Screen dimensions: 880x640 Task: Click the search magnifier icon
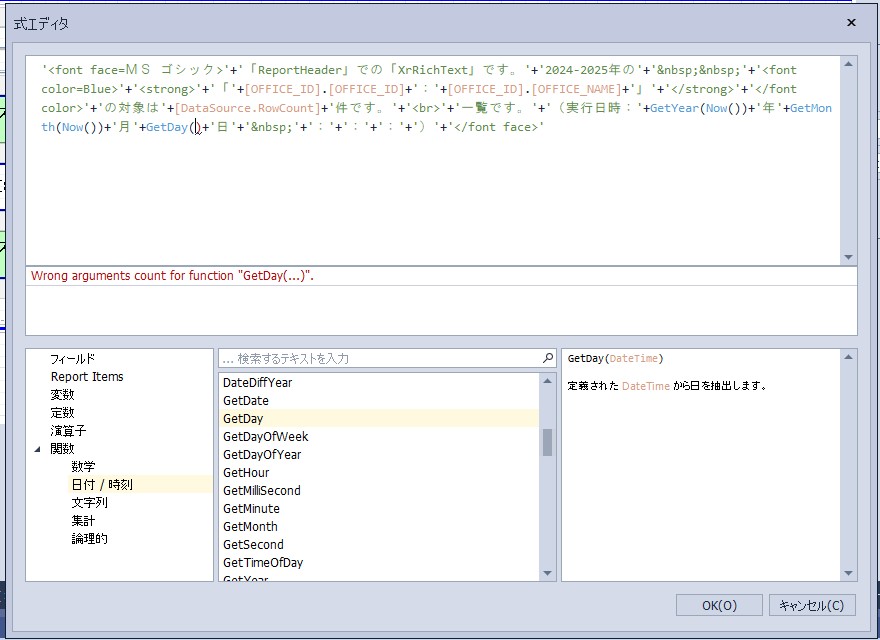pyautogui.click(x=548, y=358)
